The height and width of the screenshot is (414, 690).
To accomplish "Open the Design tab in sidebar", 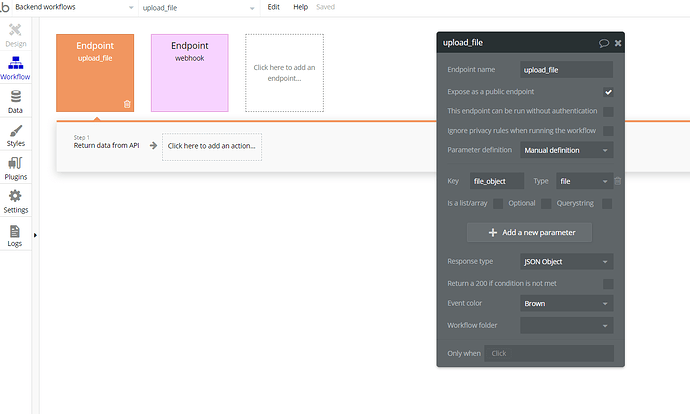I will click(x=15, y=35).
